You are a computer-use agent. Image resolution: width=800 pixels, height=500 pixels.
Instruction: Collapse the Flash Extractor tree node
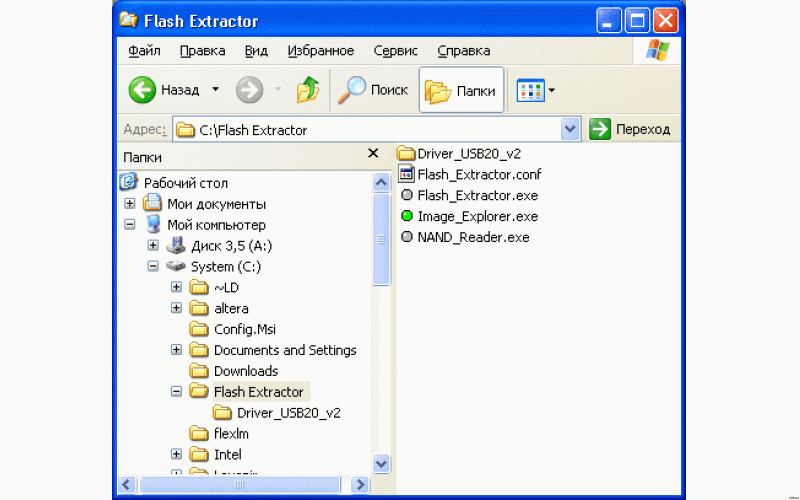(177, 392)
